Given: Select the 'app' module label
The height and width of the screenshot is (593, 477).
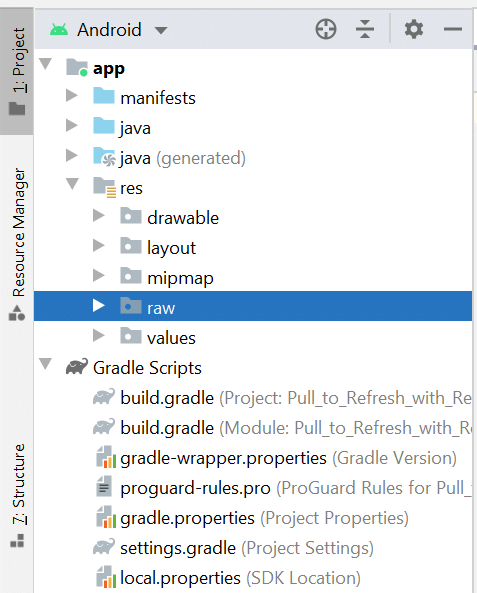Looking at the screenshot, I should [x=109, y=70].
